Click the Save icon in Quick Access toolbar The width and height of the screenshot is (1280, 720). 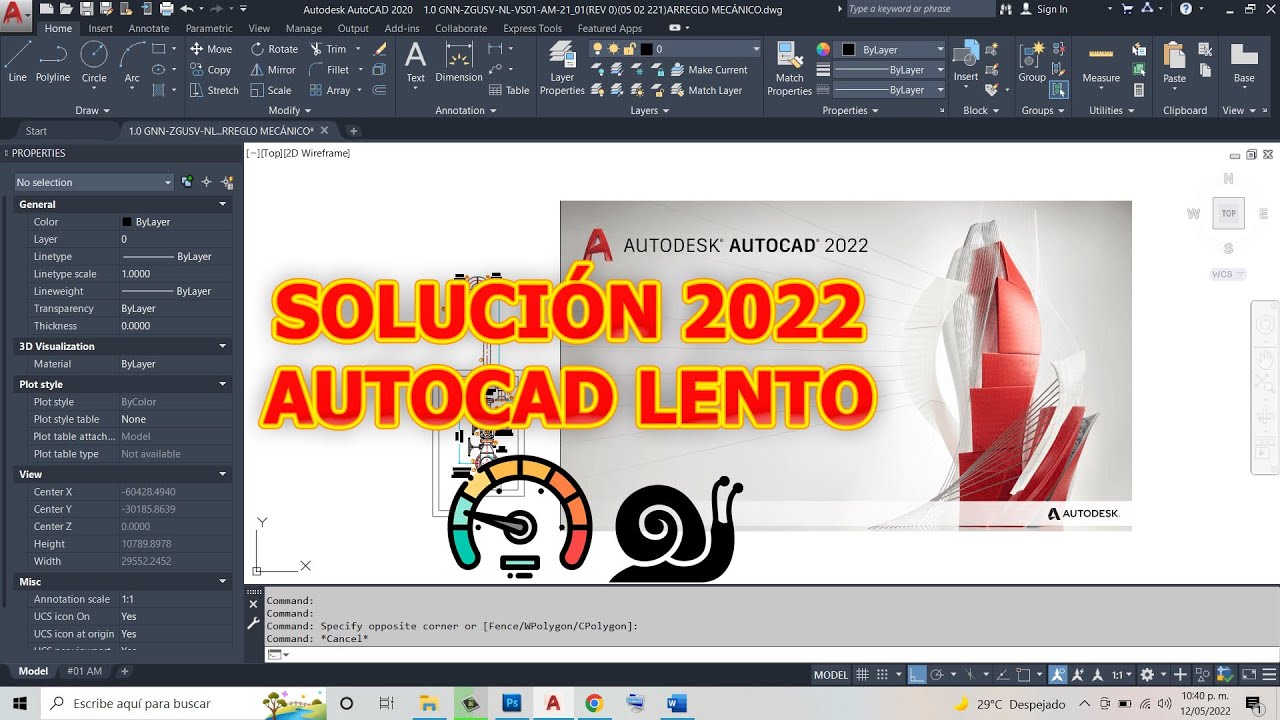pyautogui.click(x=88, y=9)
